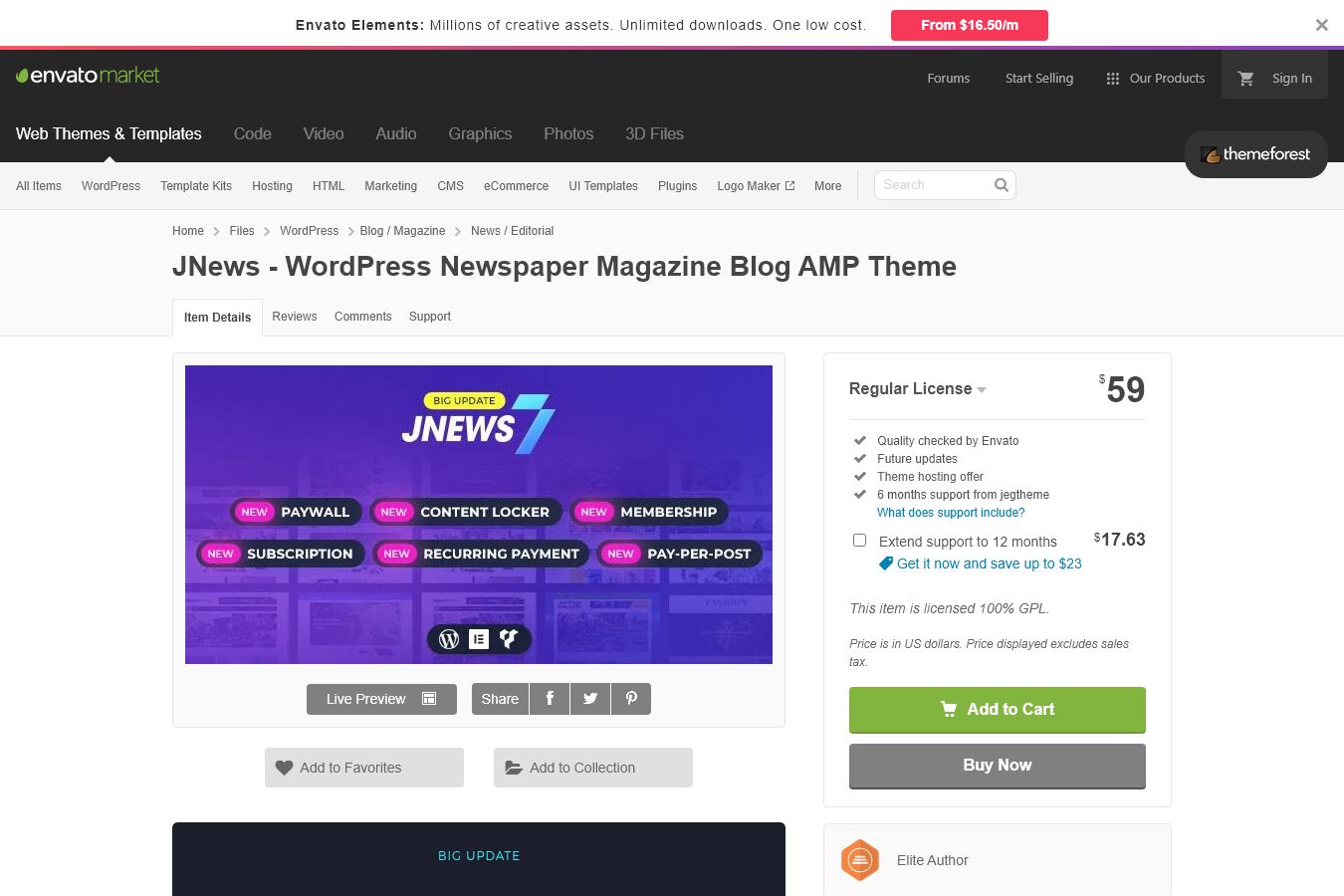The image size is (1344, 896).
Task: Select the Audio category
Action: pos(396,133)
